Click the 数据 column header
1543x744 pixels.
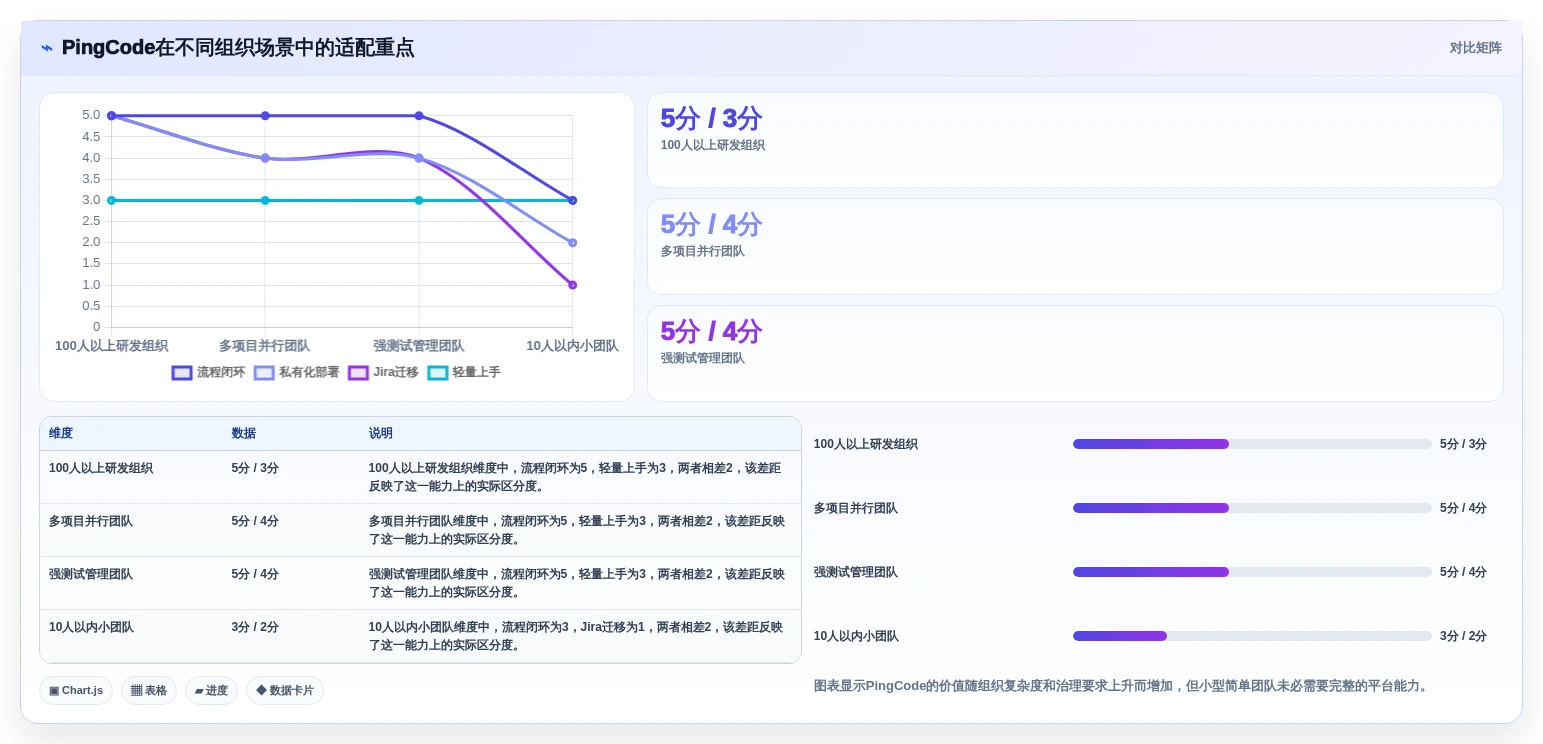(x=244, y=434)
